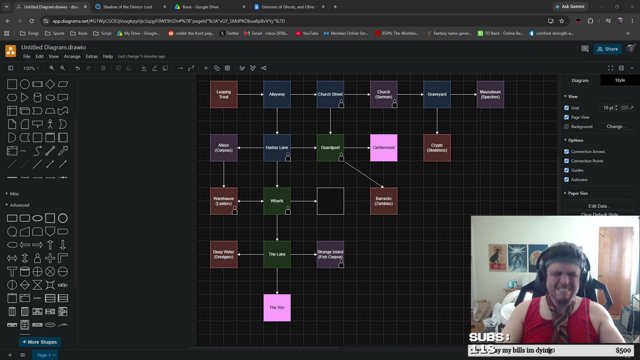Open the Edit menu

pos(39,57)
